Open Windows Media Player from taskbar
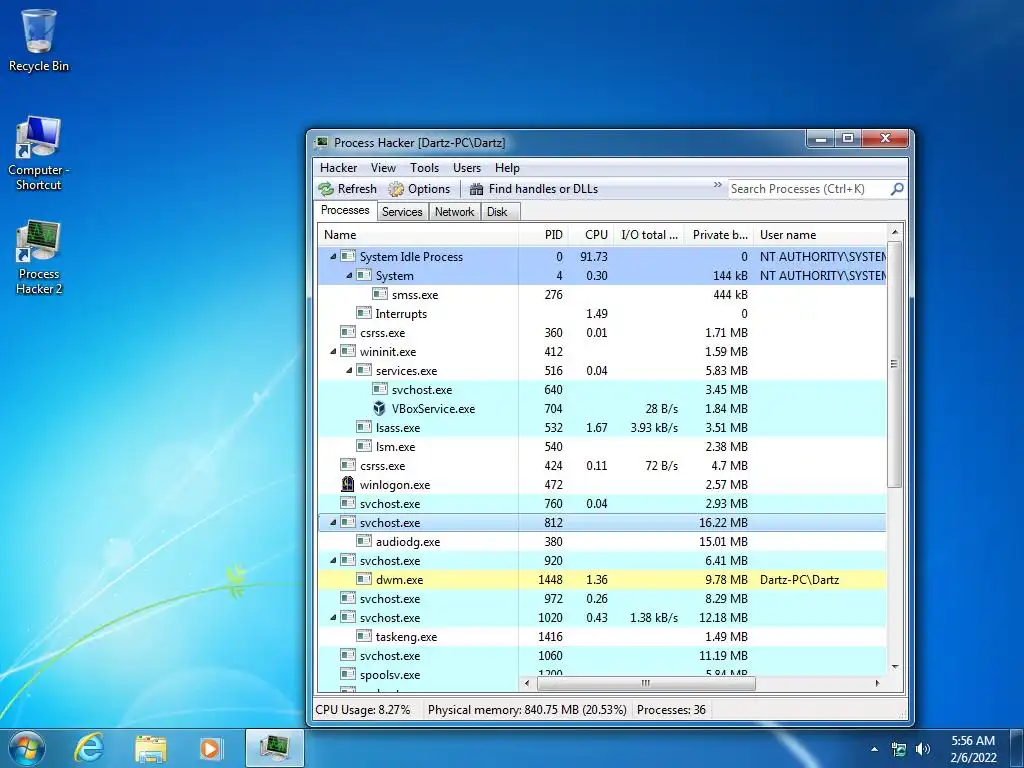This screenshot has width=1024, height=768. click(211, 748)
